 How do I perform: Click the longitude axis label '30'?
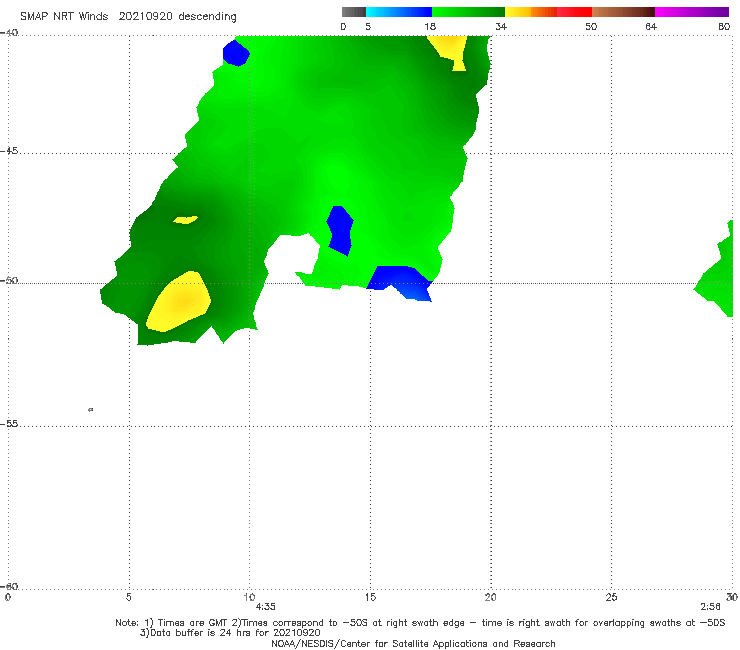[x=732, y=597]
